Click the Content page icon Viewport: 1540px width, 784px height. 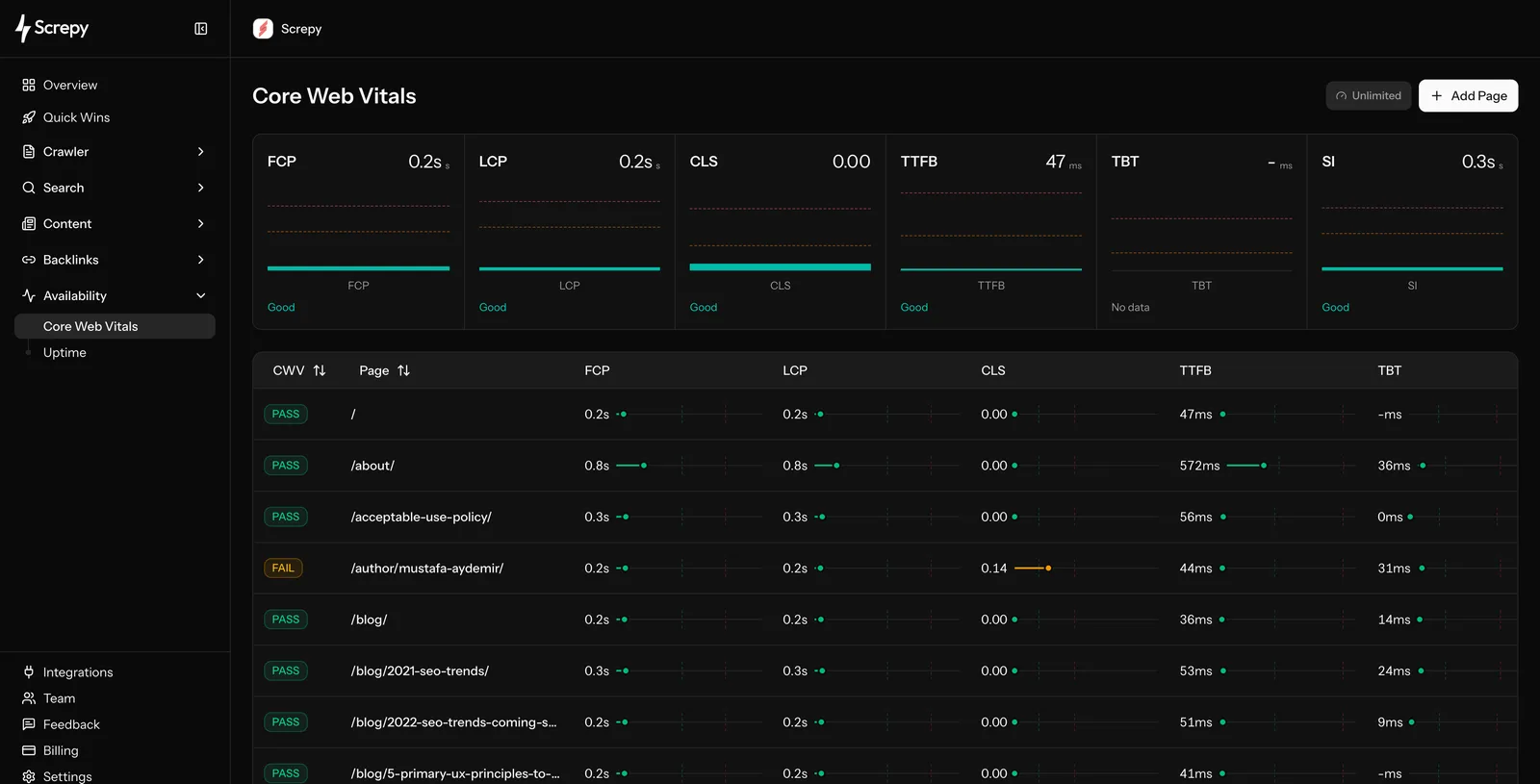point(29,223)
